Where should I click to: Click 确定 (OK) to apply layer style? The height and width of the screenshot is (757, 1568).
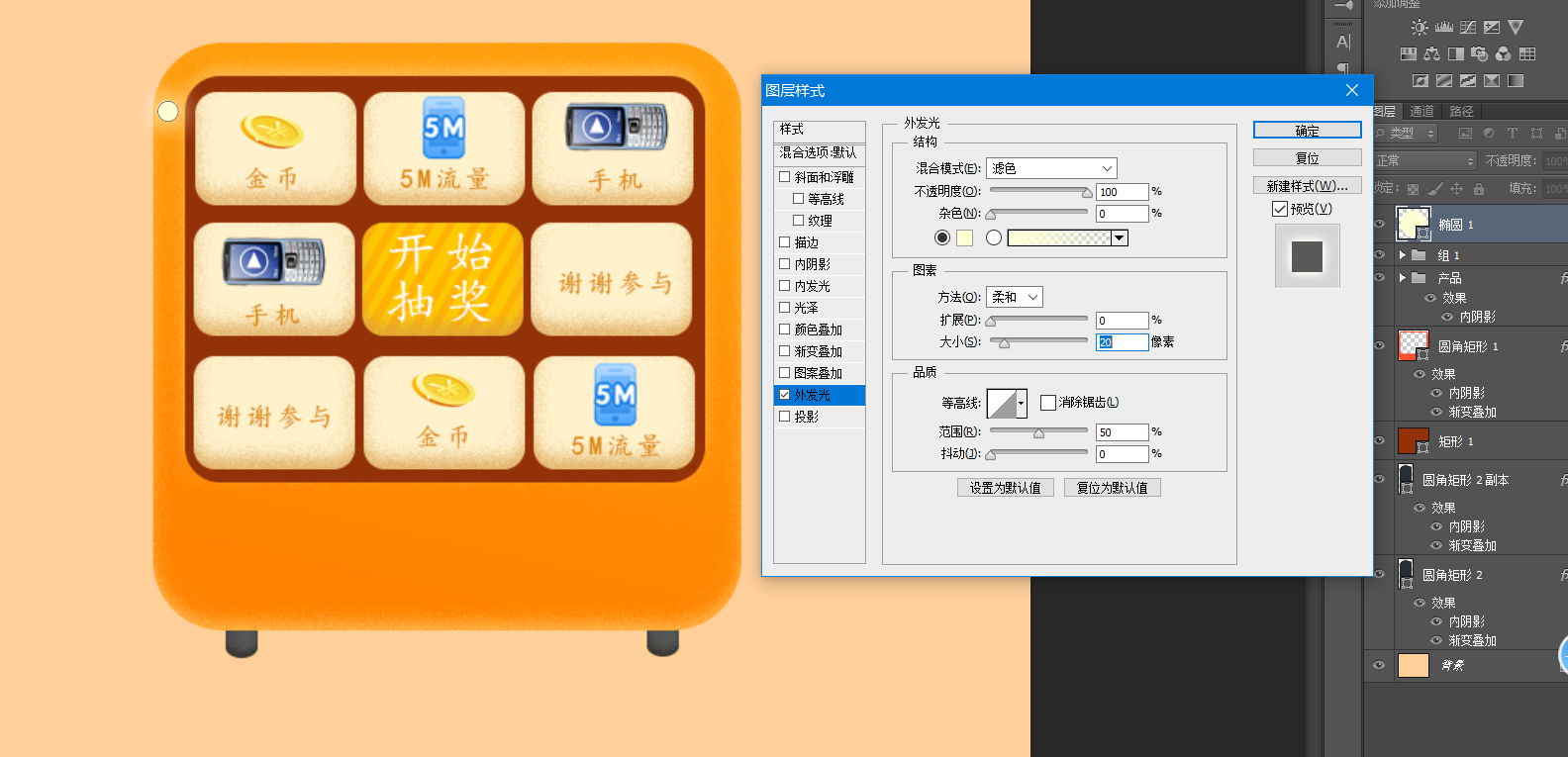[x=1308, y=131]
